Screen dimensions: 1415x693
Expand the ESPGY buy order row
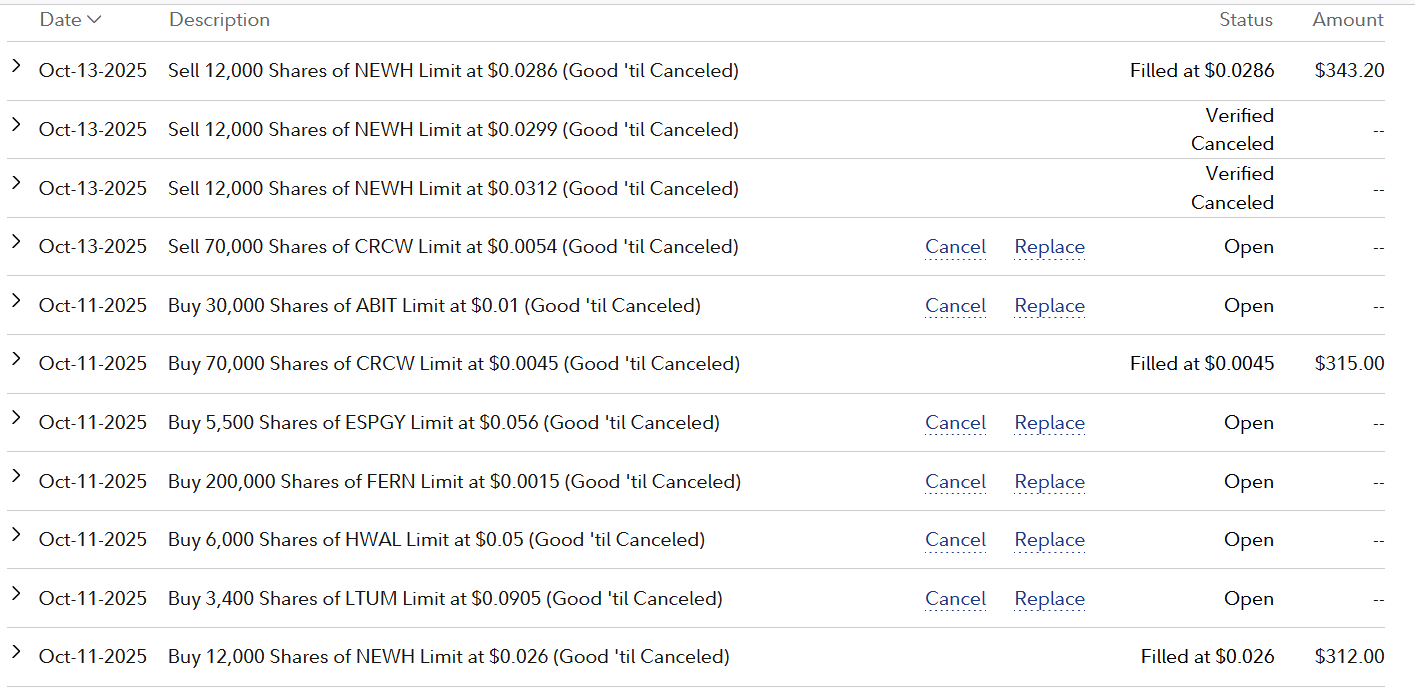[x=16, y=418]
